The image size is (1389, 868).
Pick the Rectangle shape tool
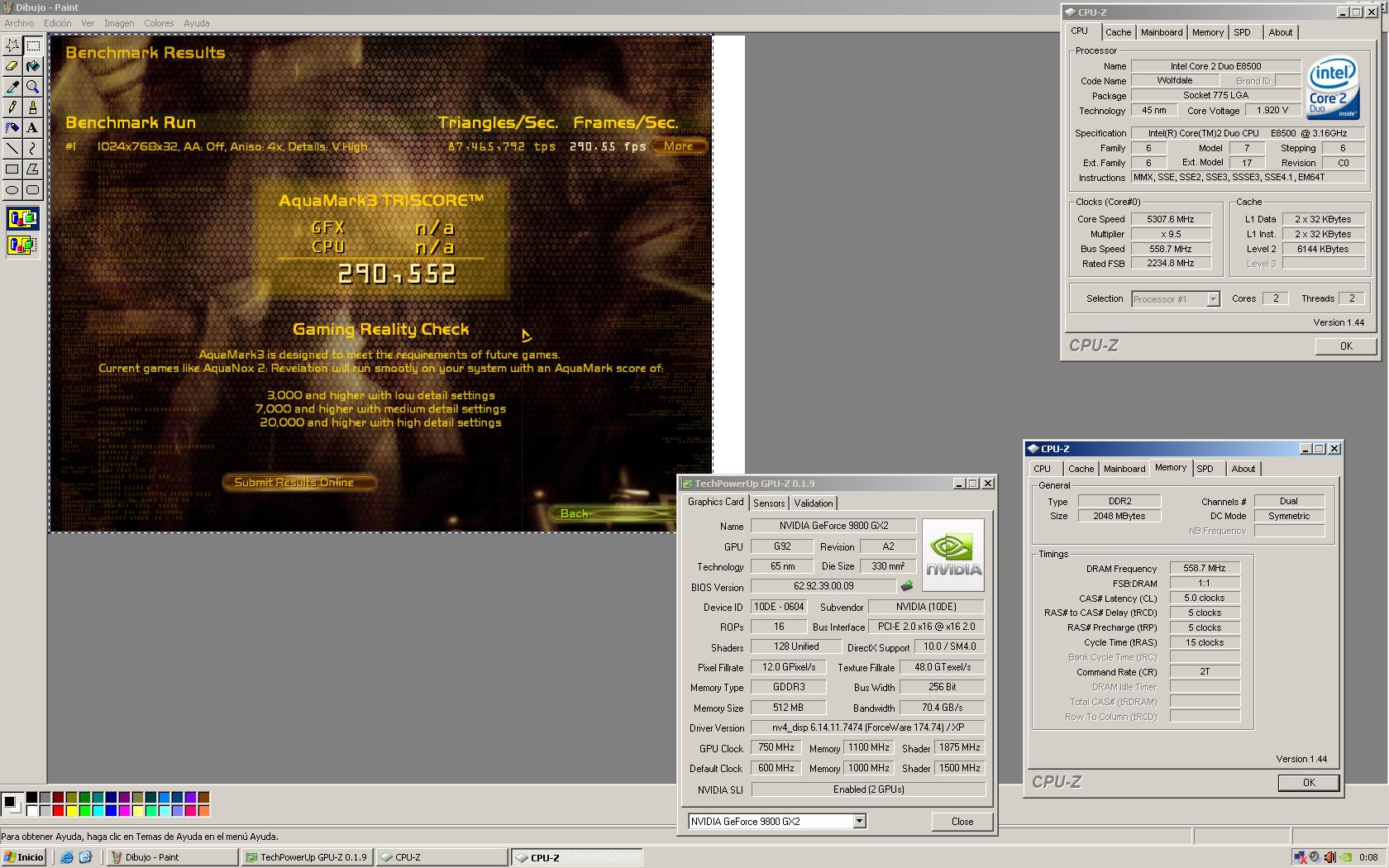[12, 169]
